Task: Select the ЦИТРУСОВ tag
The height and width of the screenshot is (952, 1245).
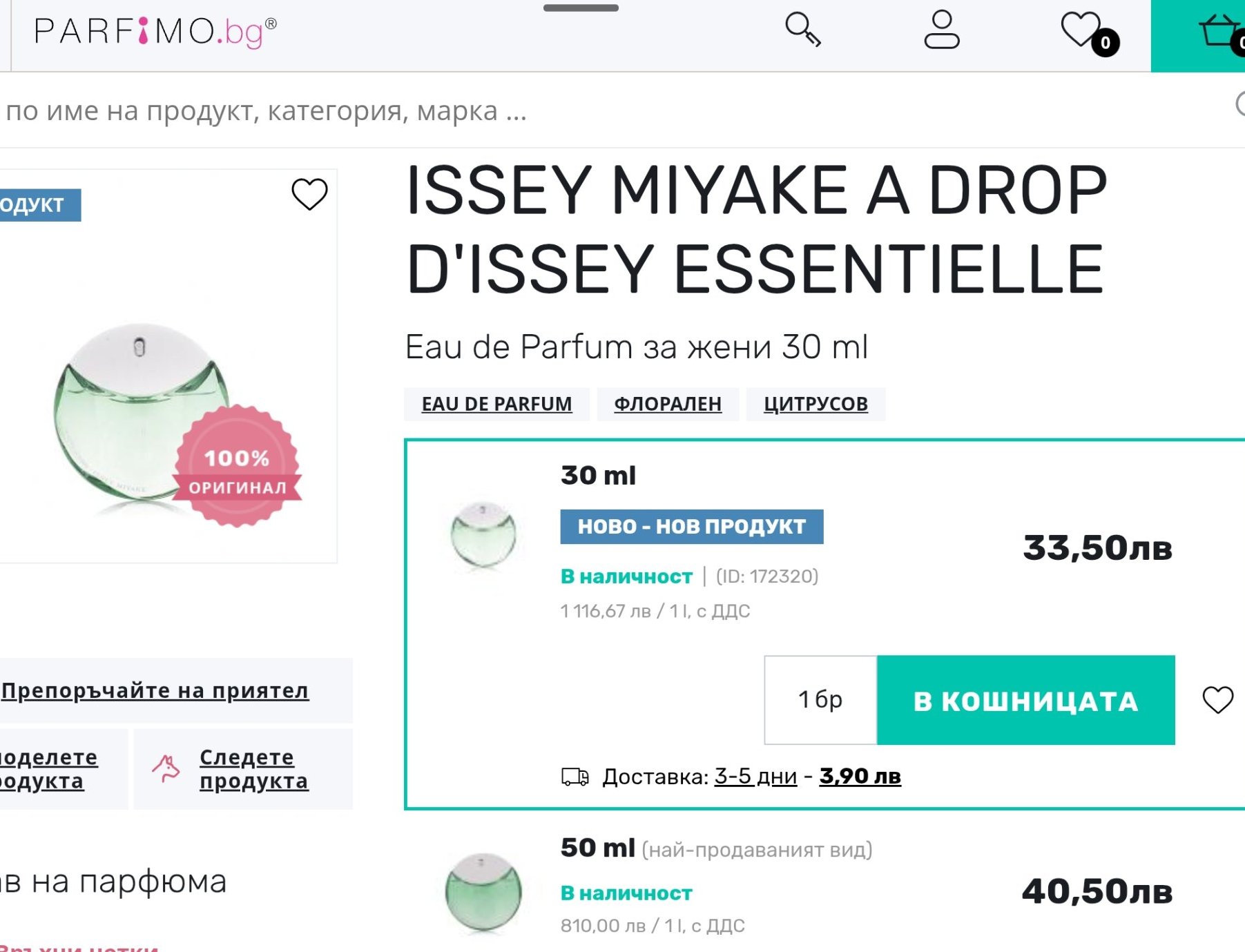Action: coord(815,404)
